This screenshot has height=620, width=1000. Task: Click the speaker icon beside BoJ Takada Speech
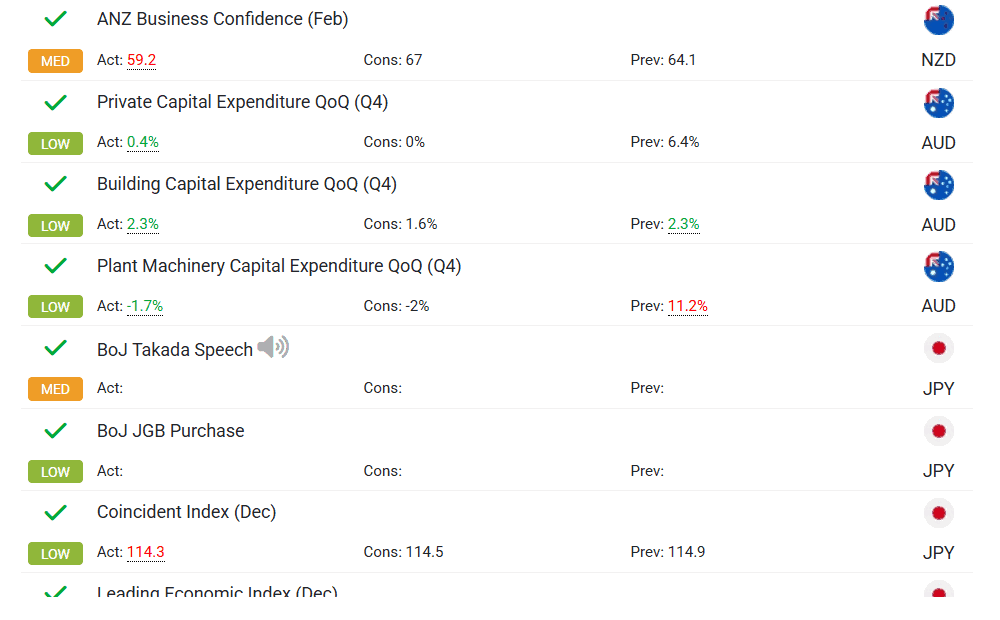coord(273,348)
